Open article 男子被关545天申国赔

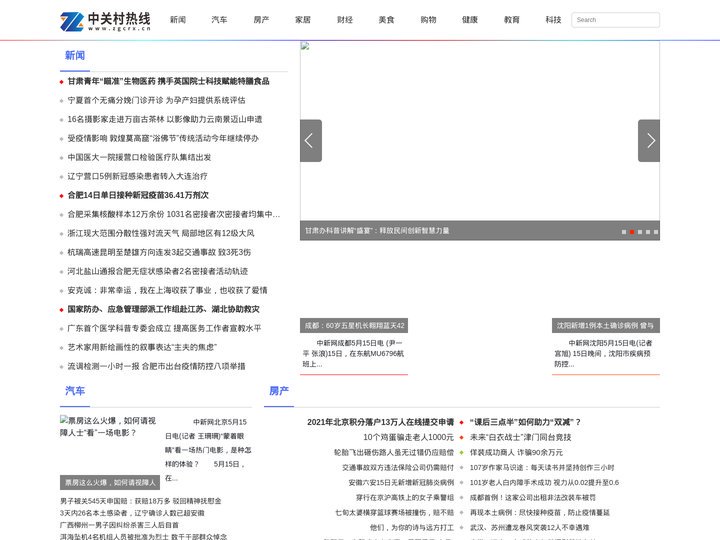point(141,501)
